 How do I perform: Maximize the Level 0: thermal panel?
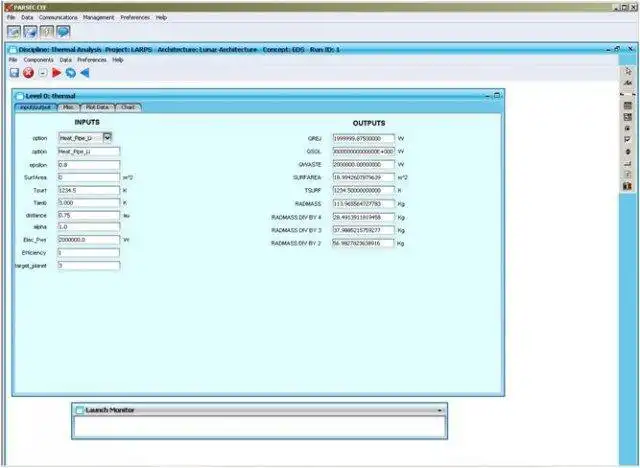(x=497, y=95)
